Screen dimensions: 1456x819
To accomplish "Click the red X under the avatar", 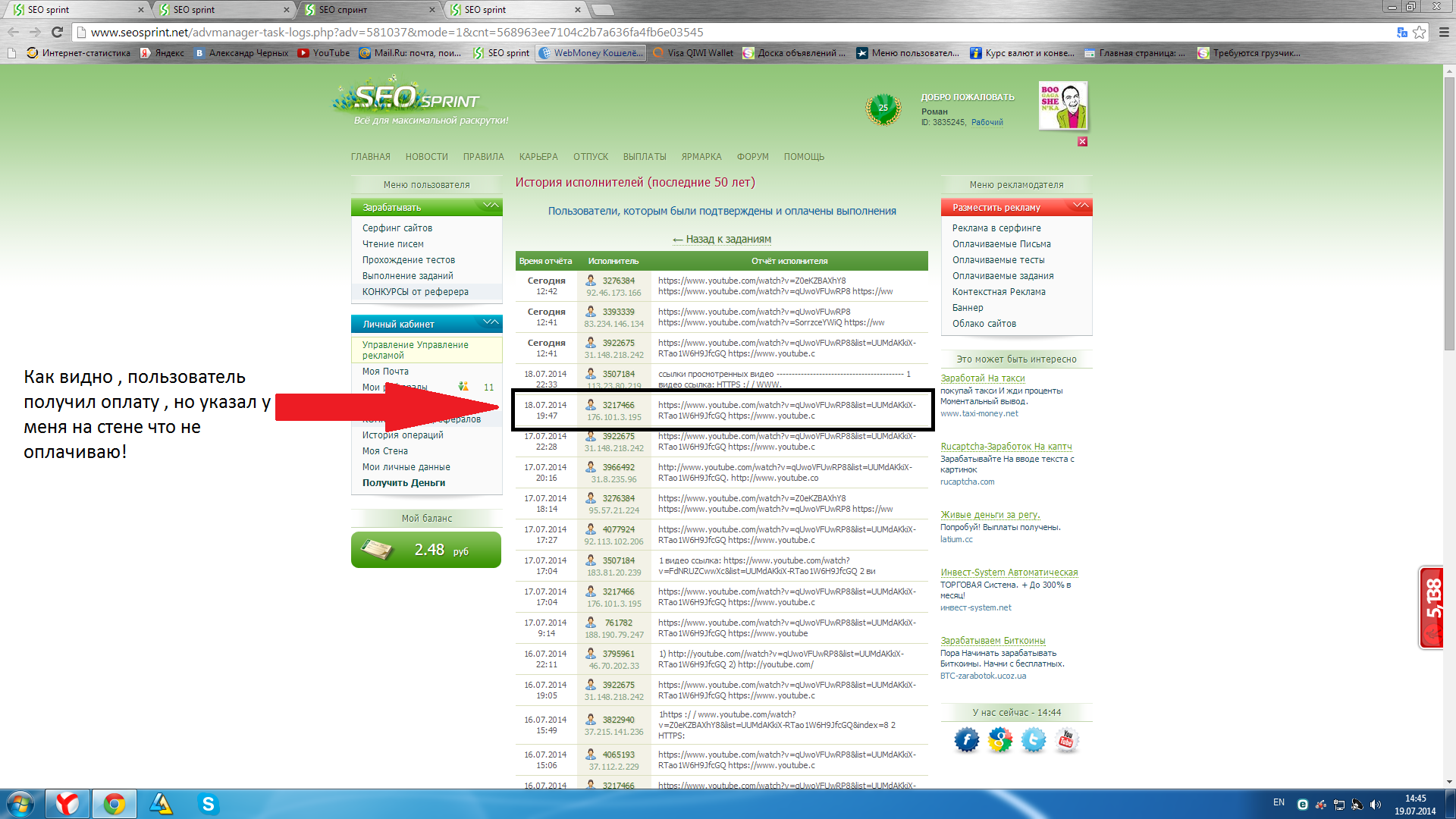I will pos(1082,142).
